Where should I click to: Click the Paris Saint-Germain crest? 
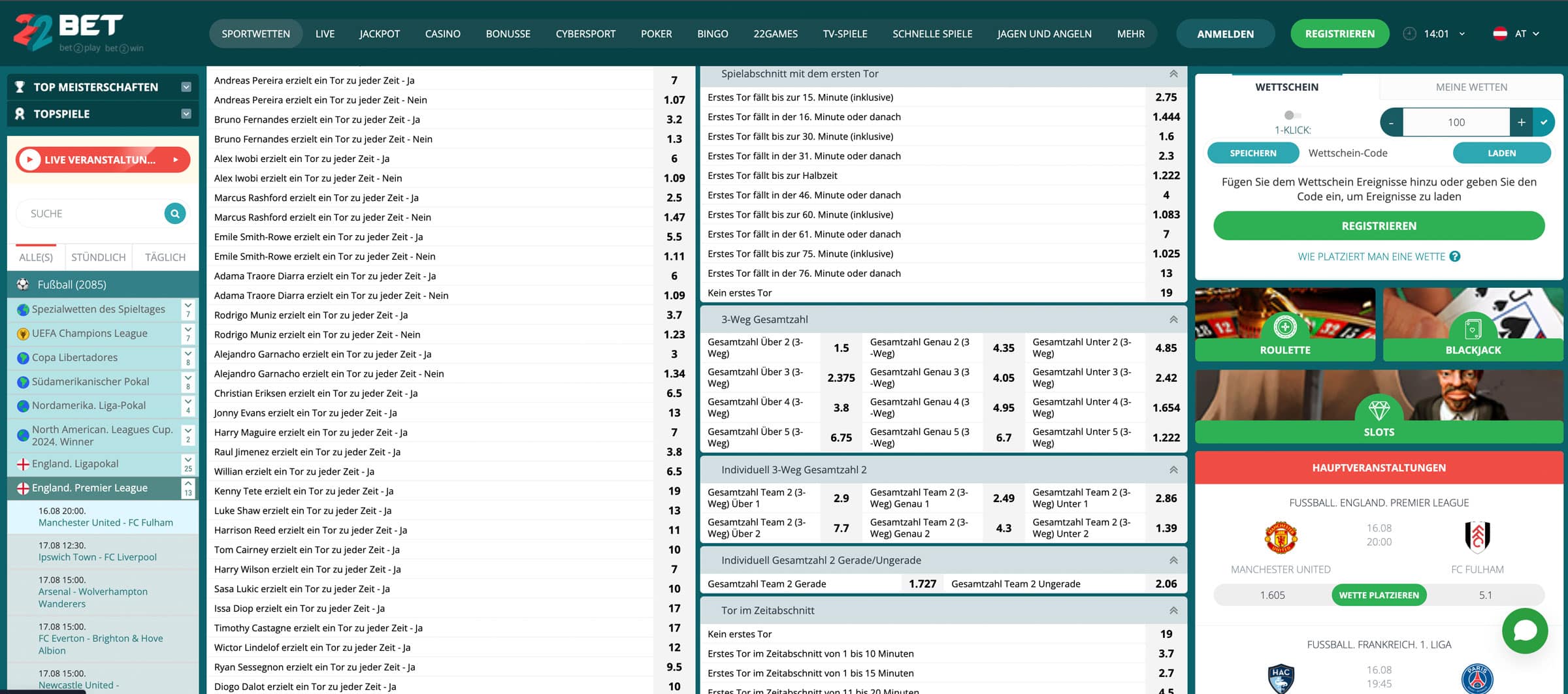(x=1477, y=679)
